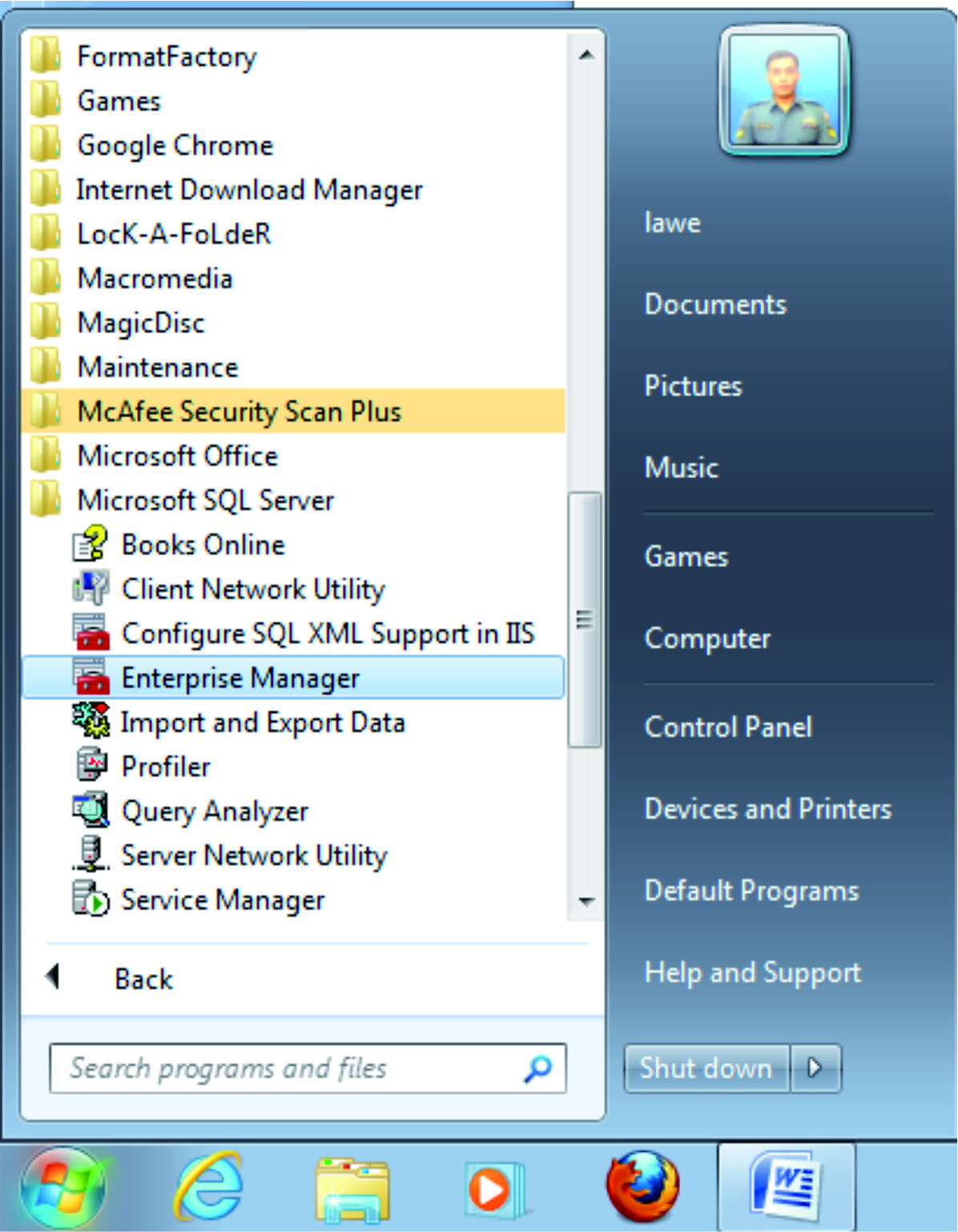
Task: Click the search magnifier icon
Action: pyautogui.click(x=537, y=1068)
